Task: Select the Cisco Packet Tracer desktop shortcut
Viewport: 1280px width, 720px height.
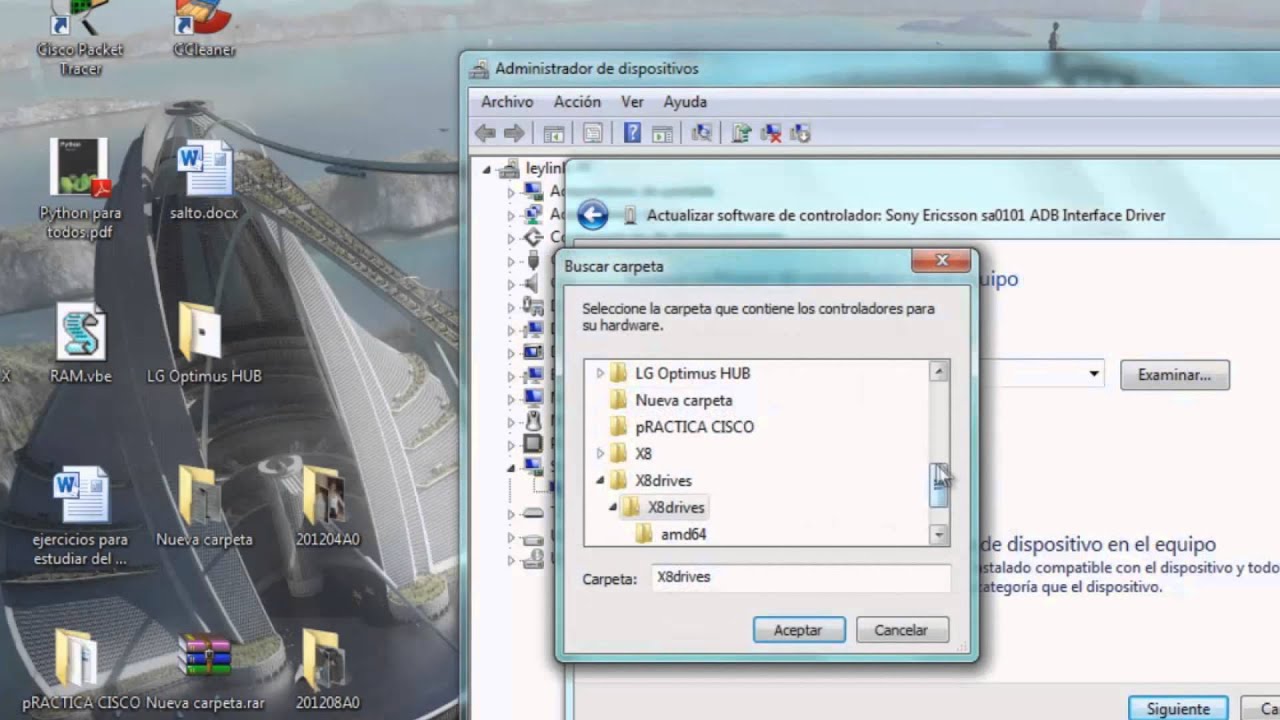Action: point(80,38)
